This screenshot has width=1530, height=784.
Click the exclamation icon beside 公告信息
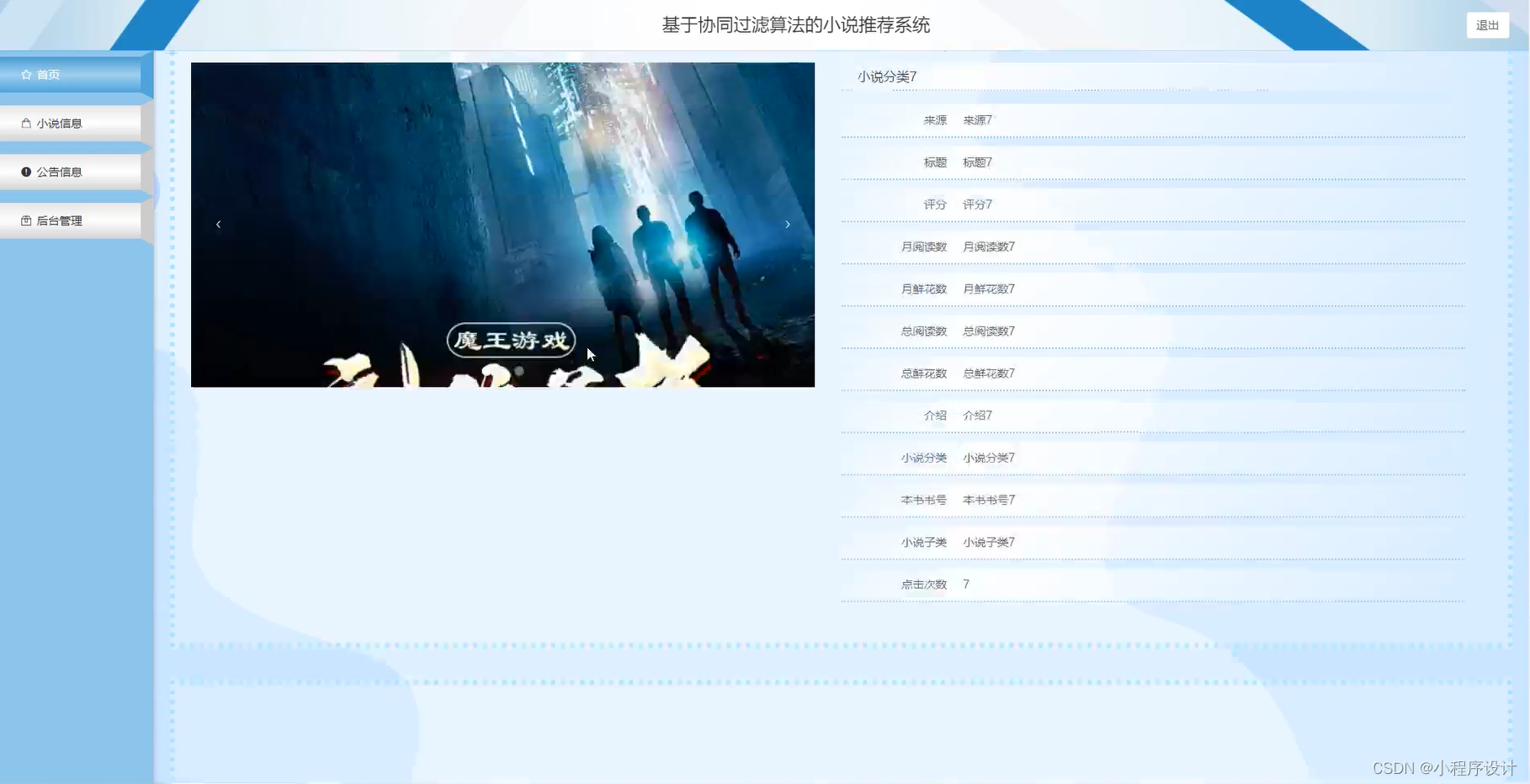[x=26, y=172]
